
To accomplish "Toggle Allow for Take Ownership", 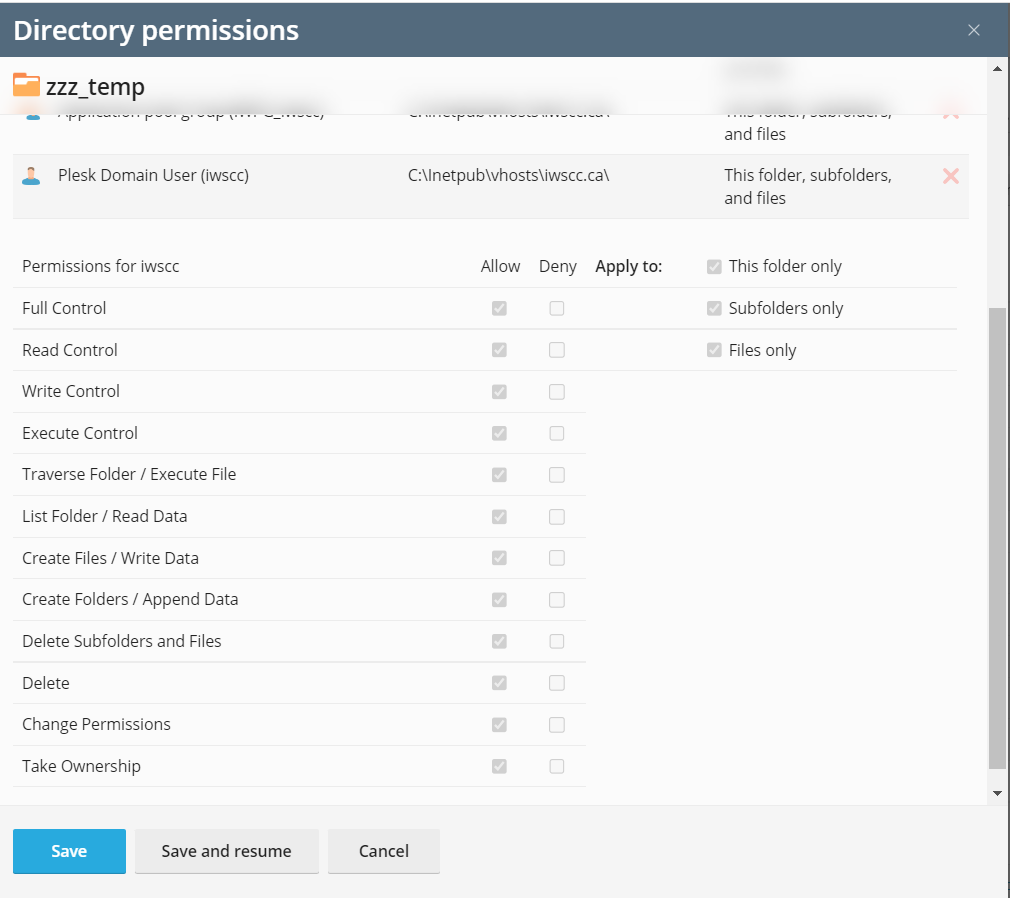I will pyautogui.click(x=499, y=766).
